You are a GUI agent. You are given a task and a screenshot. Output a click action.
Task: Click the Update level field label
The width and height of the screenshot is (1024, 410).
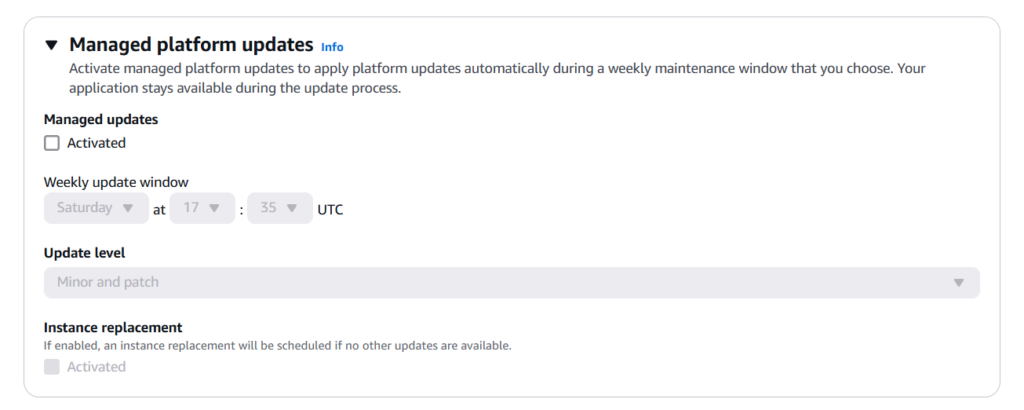pos(84,253)
